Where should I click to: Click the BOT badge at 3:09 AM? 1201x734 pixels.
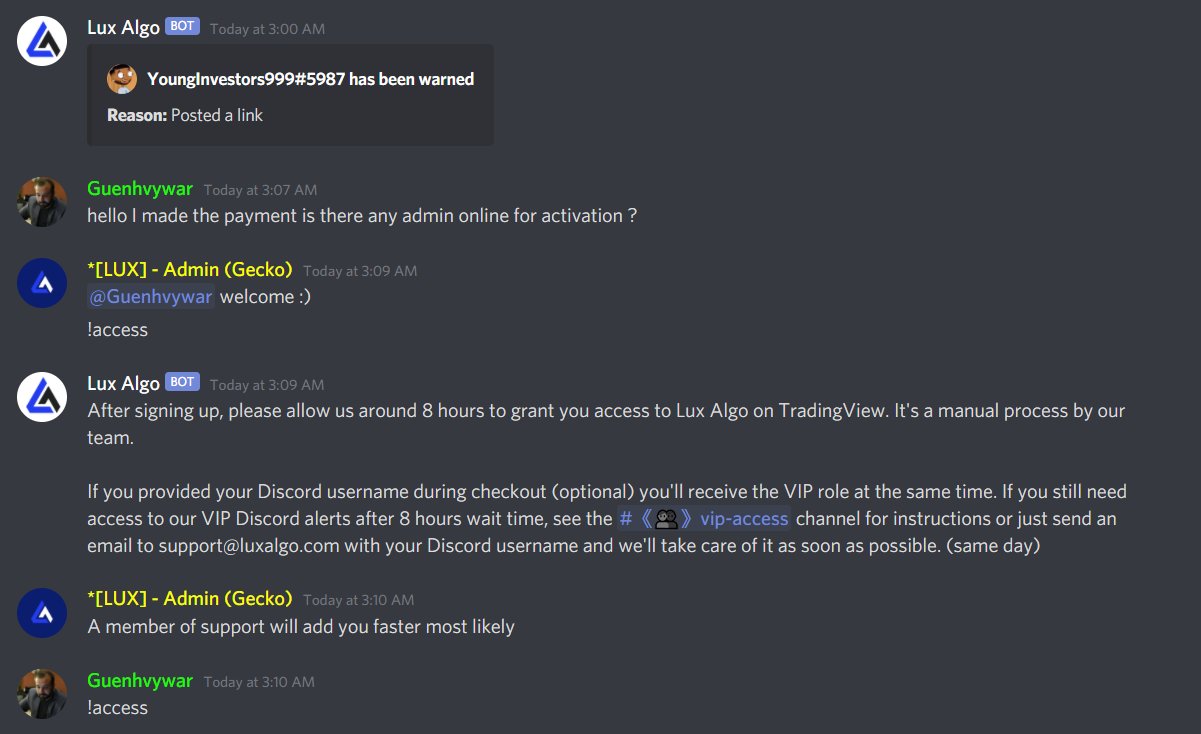tap(182, 383)
